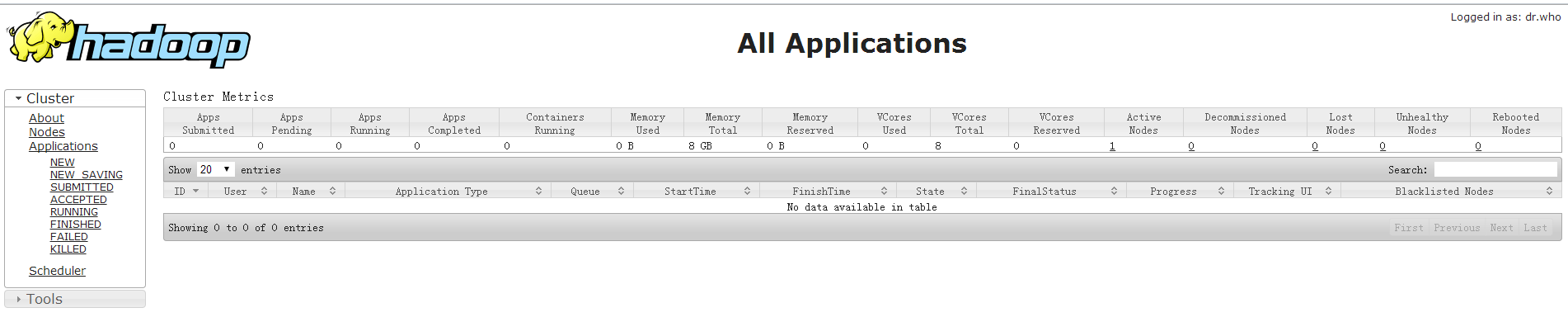Click the 'Containers Running' metrics header

[x=555, y=124]
